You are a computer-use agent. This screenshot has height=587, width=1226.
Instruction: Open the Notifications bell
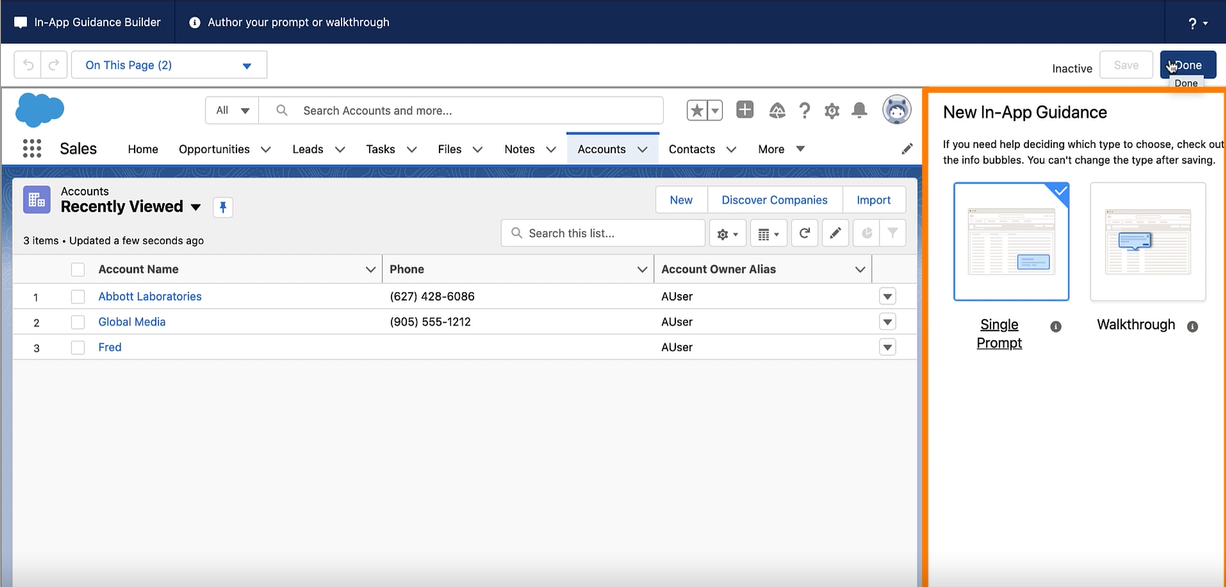pos(859,110)
